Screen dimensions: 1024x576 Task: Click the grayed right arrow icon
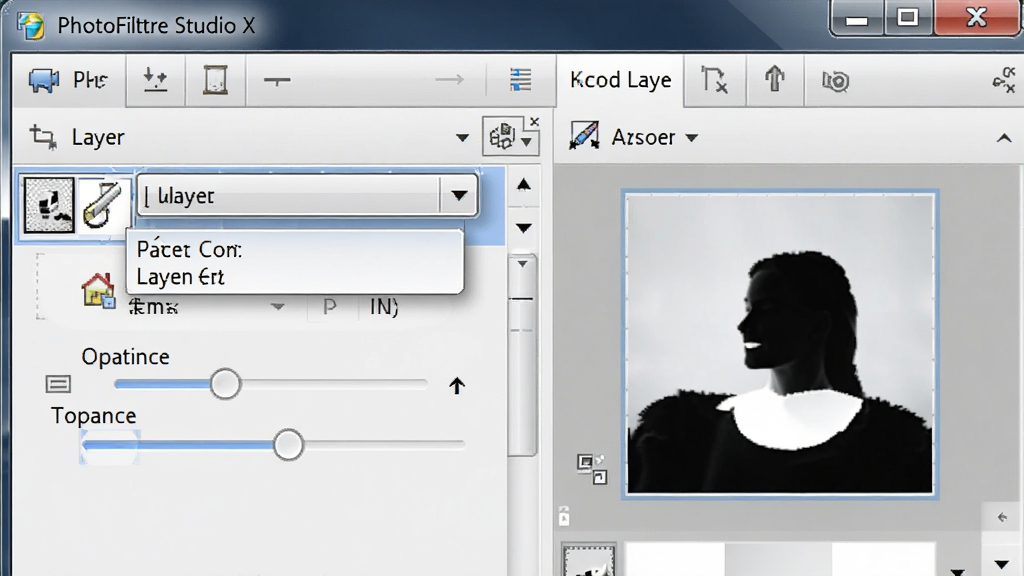pos(449,80)
